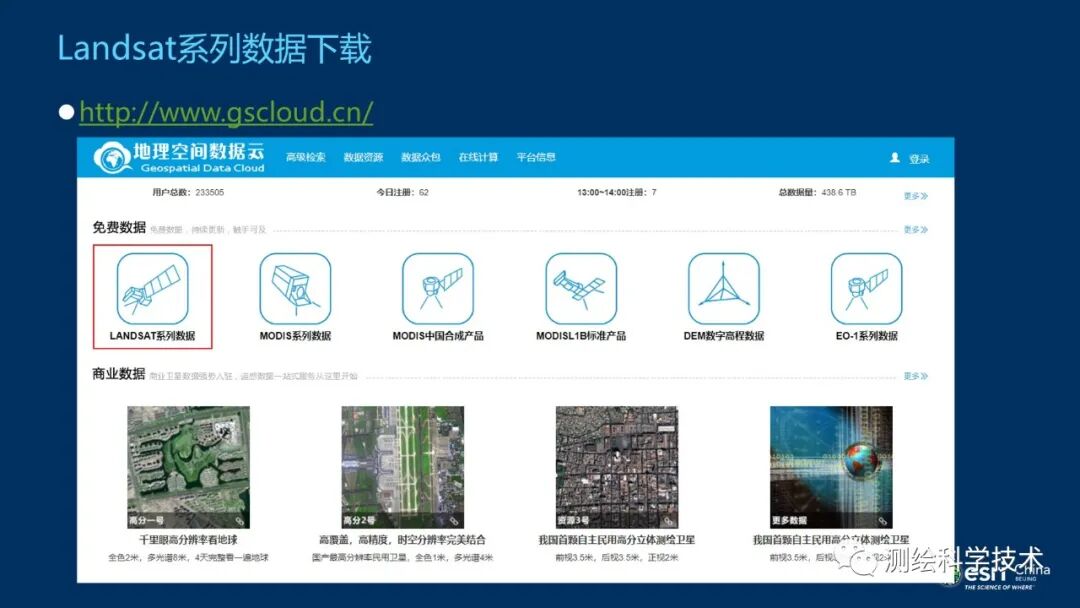This screenshot has height=608, width=1080.
Task: Click the 登录 login link
Action: [x=919, y=159]
